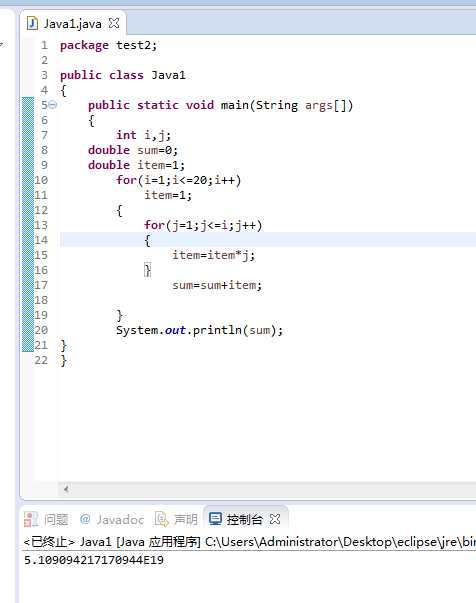
Task: Open the Javadoc tab
Action: (112, 520)
